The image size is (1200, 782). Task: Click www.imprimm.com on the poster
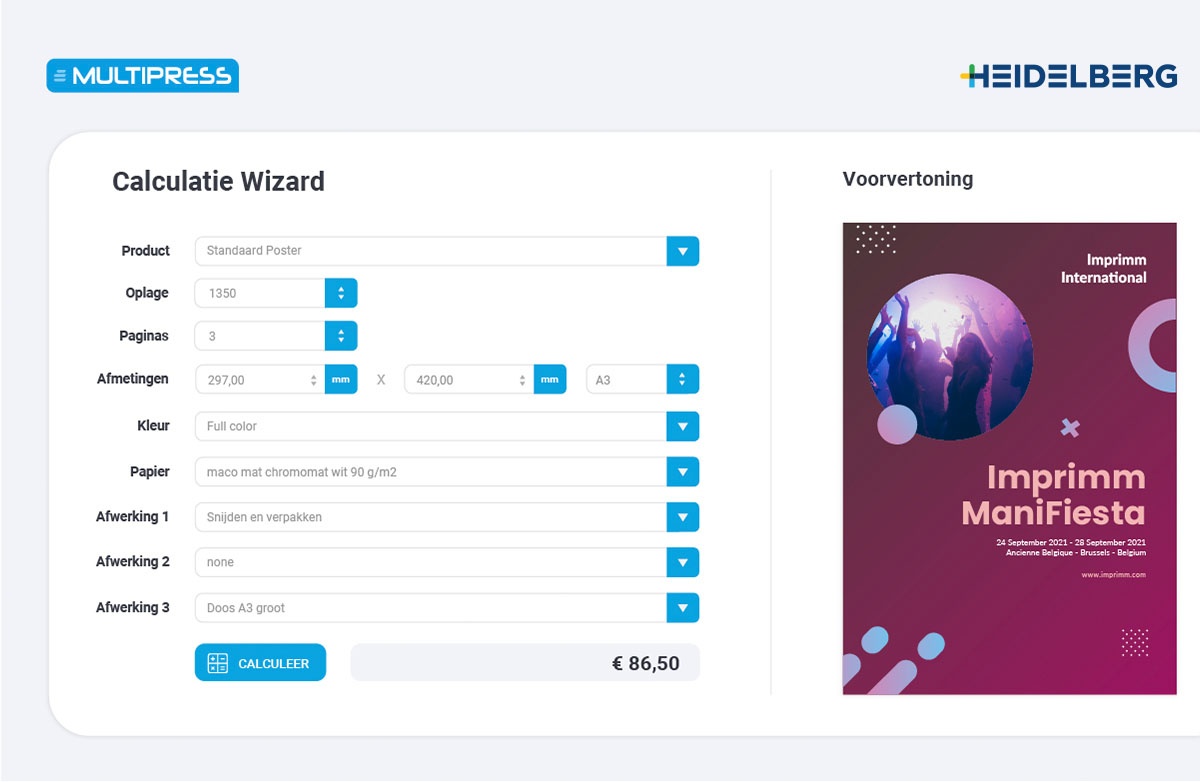coord(1113,575)
